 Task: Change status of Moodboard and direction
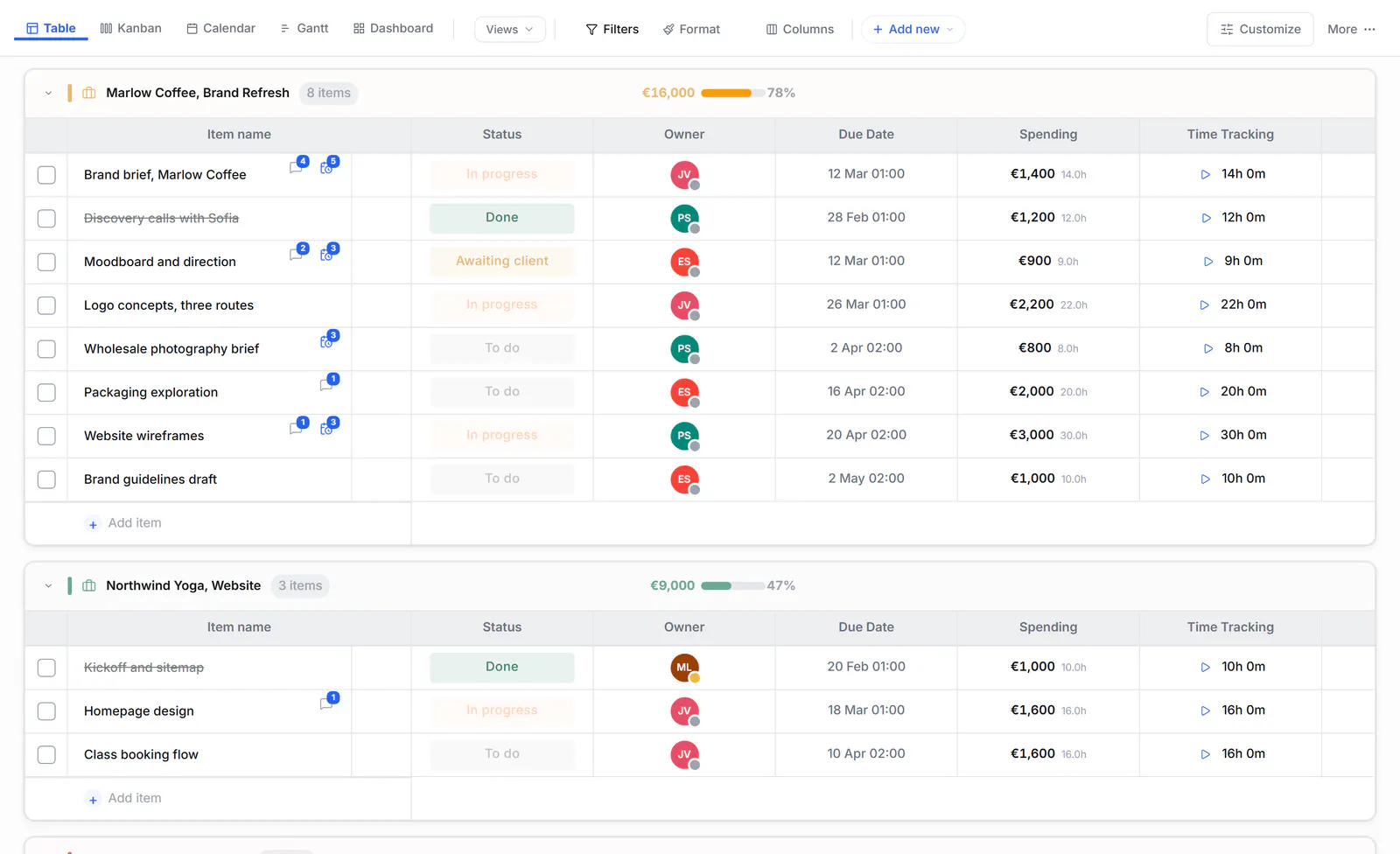[x=502, y=262]
